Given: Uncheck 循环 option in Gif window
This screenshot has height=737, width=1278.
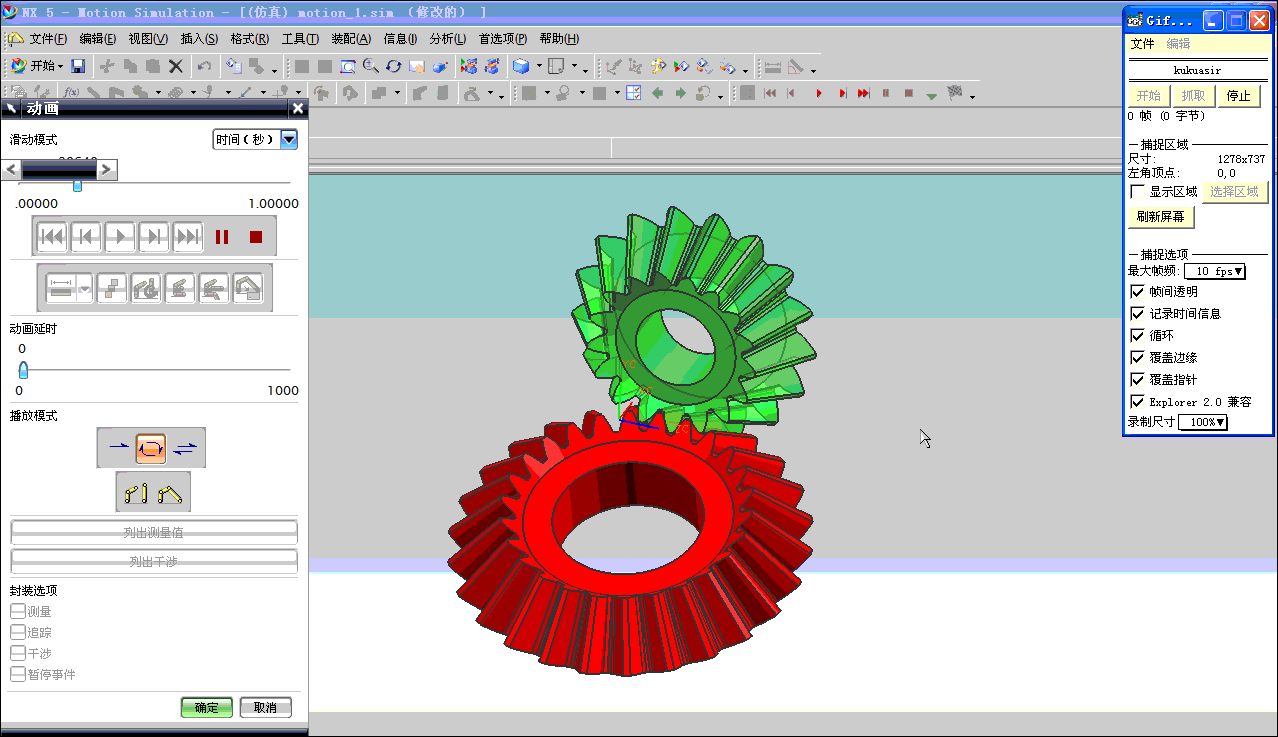Looking at the screenshot, I should click(x=1137, y=336).
